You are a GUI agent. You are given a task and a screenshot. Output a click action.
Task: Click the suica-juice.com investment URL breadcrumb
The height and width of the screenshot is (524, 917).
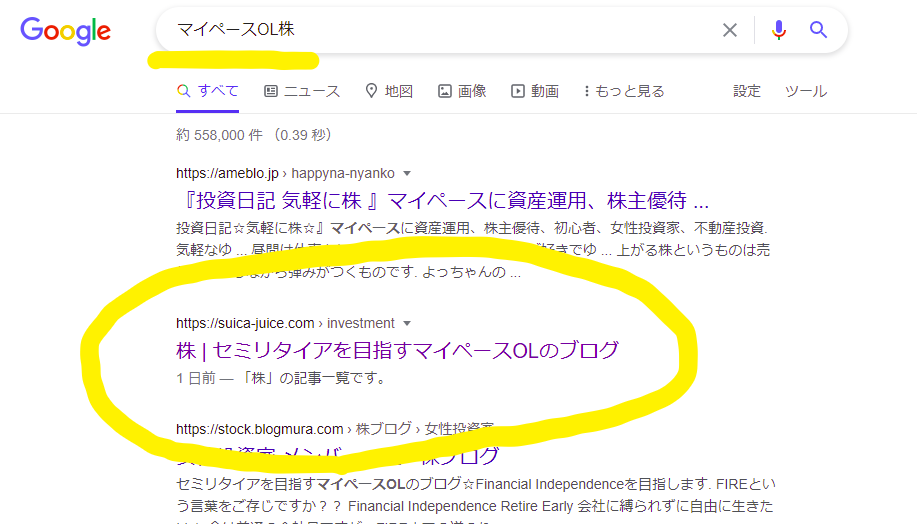pyautogui.click(x=285, y=323)
